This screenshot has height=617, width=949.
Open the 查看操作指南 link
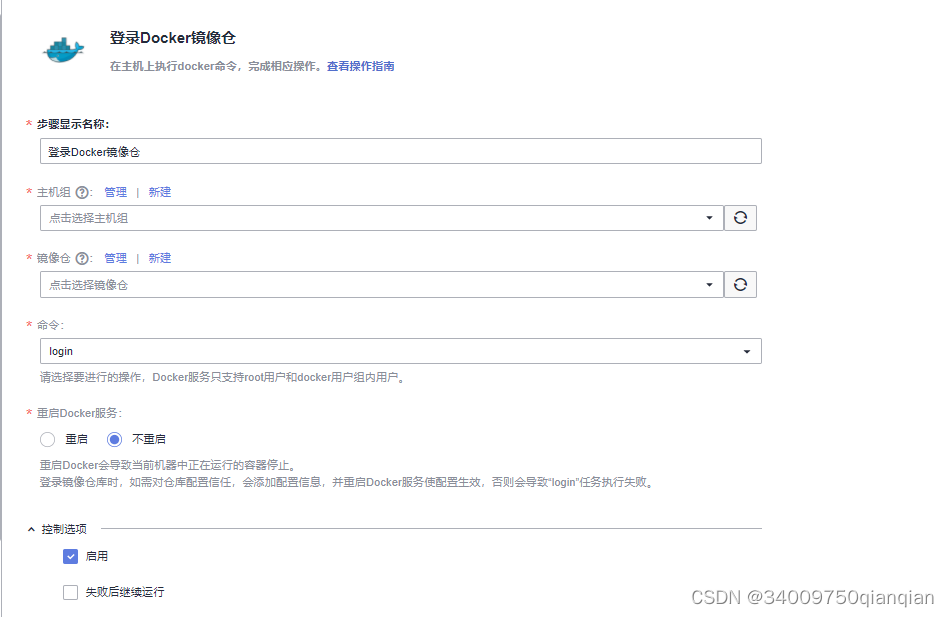pos(360,66)
